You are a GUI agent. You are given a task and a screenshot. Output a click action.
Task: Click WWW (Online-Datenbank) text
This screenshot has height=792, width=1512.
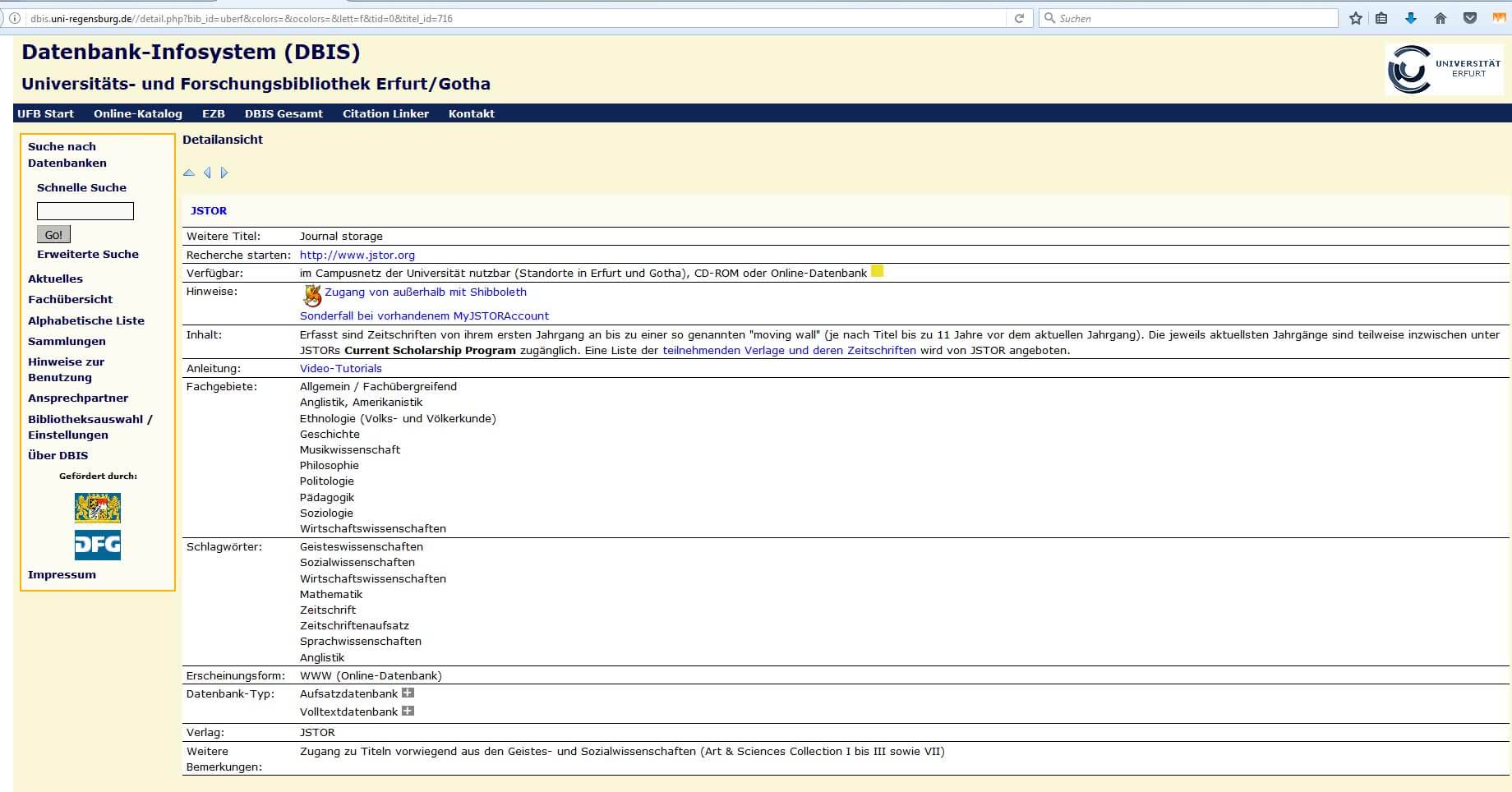coord(371,675)
